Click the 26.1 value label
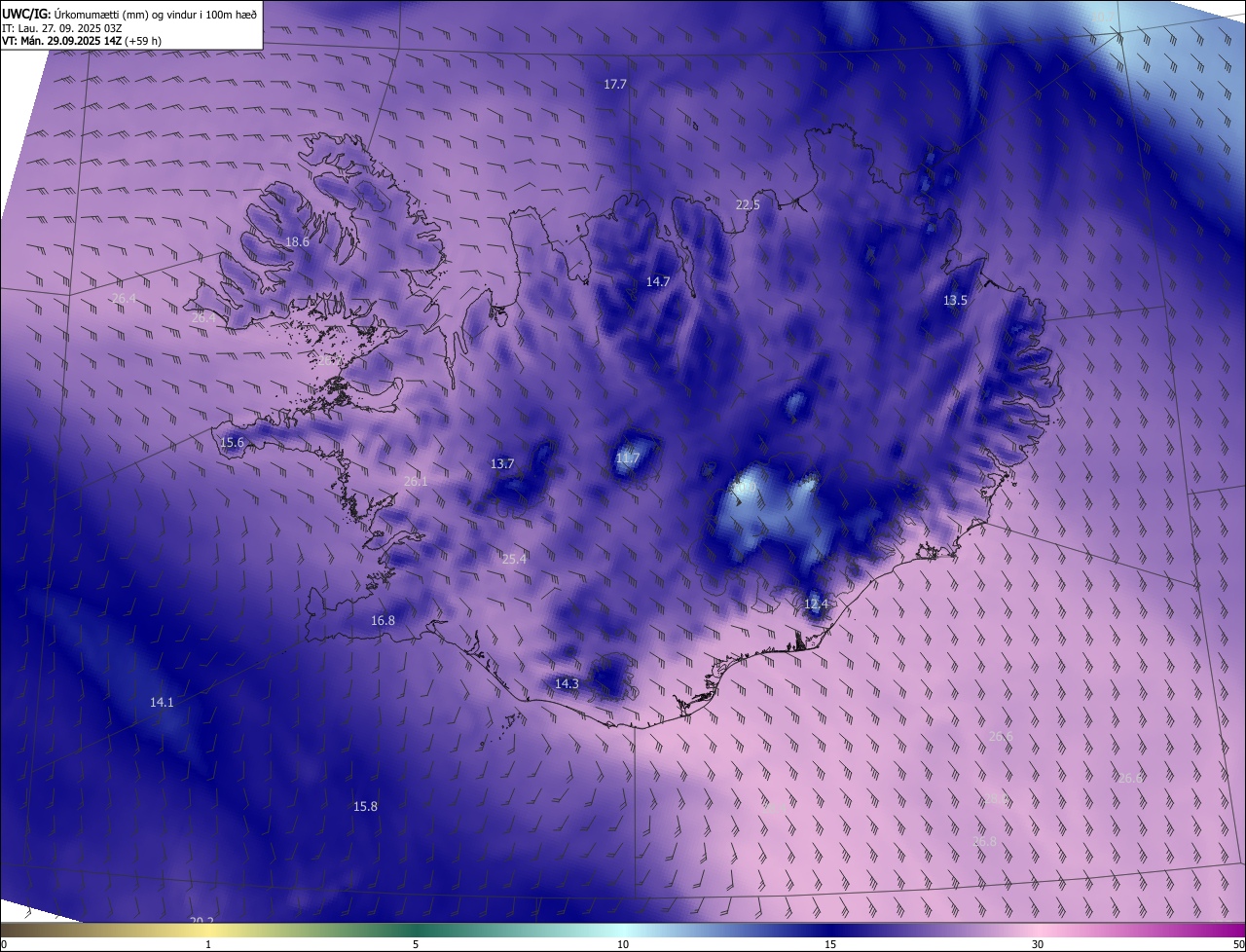The image size is (1246, 952). (416, 482)
